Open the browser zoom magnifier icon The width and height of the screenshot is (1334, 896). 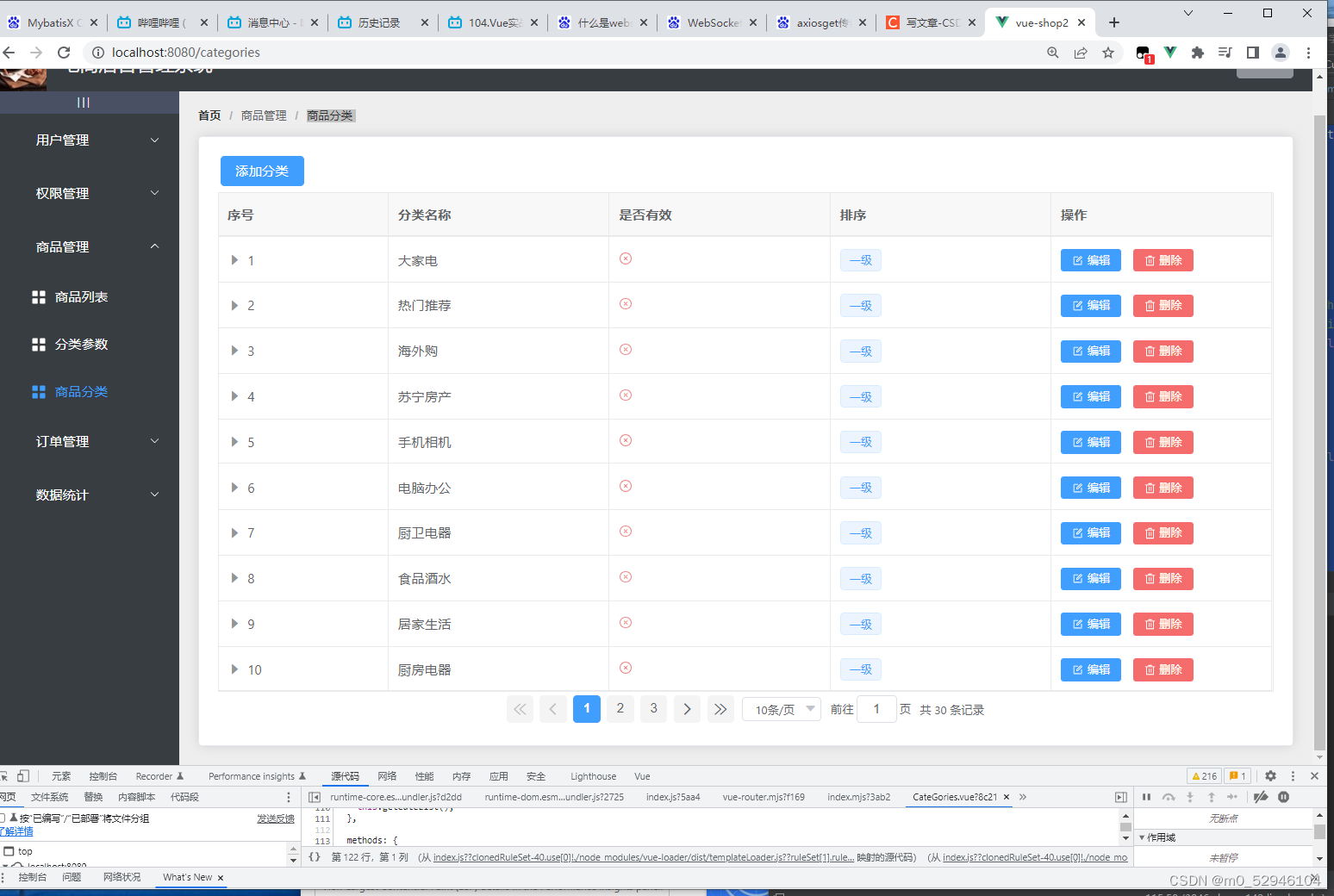pos(1053,53)
